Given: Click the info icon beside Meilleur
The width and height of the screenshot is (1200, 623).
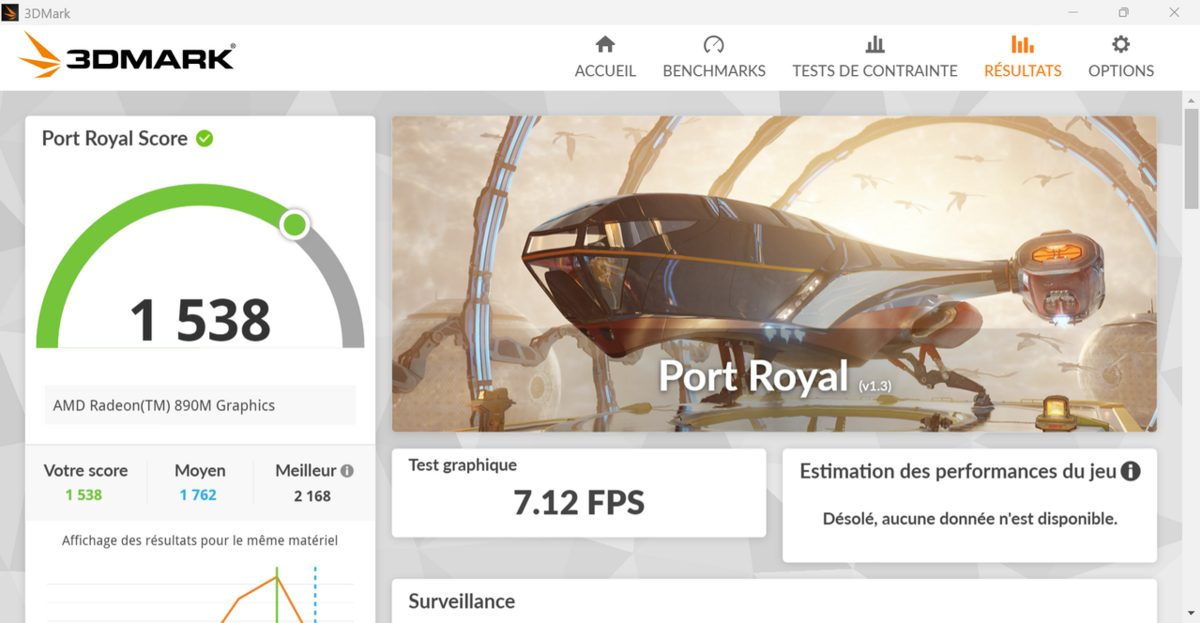Looking at the screenshot, I should click(x=347, y=470).
